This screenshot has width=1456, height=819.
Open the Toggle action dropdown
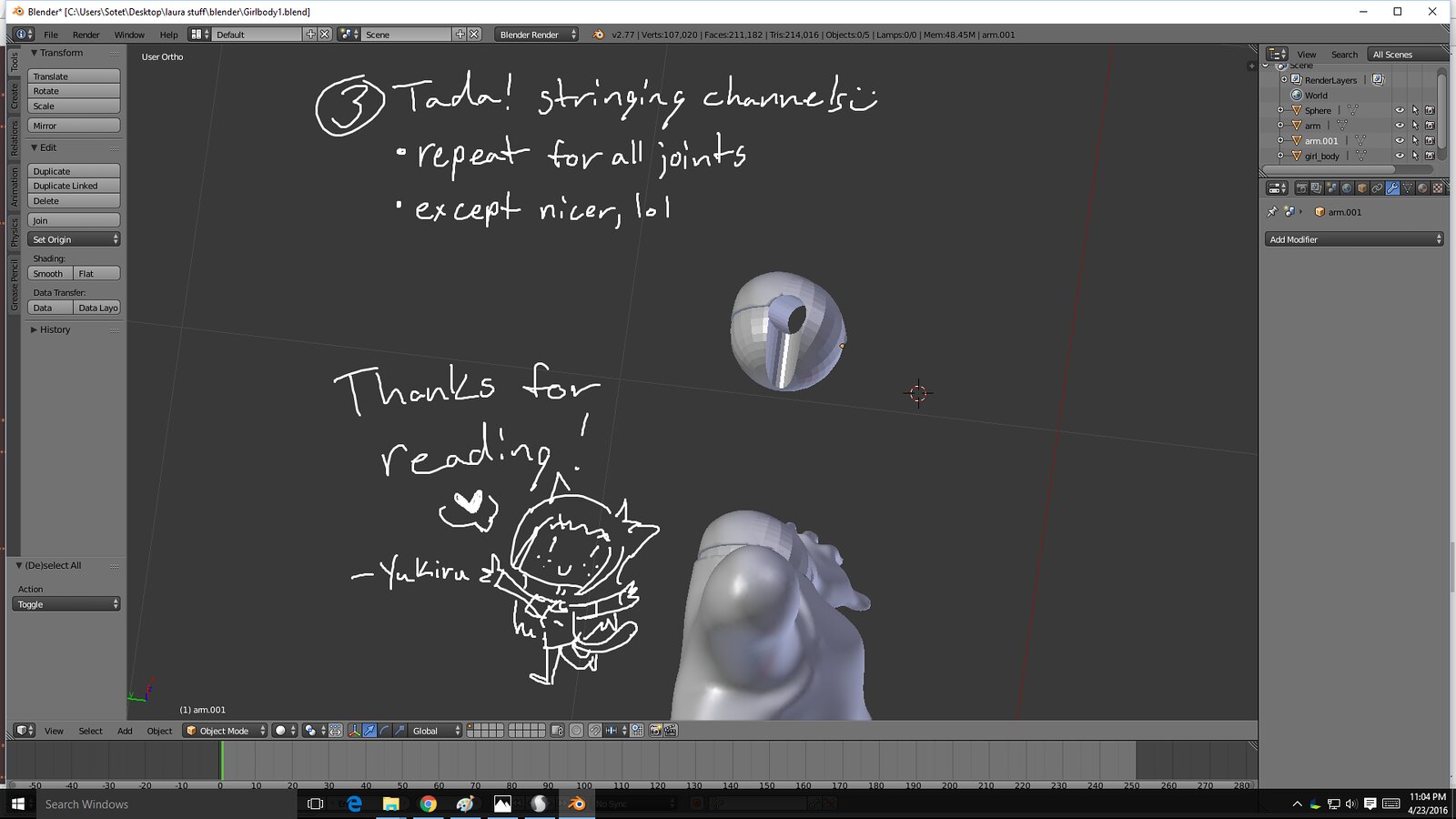pyautogui.click(x=66, y=604)
